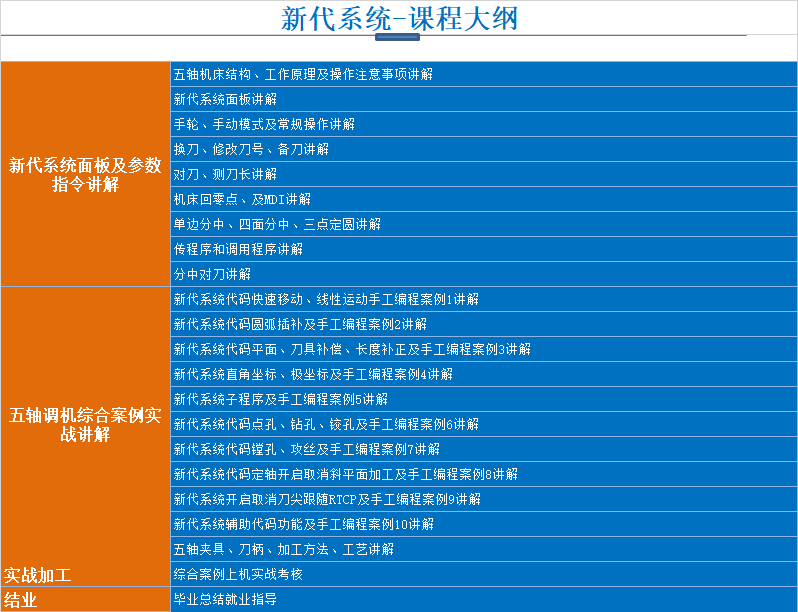Click the 结业 category cell
The image size is (798, 612).
22,600
